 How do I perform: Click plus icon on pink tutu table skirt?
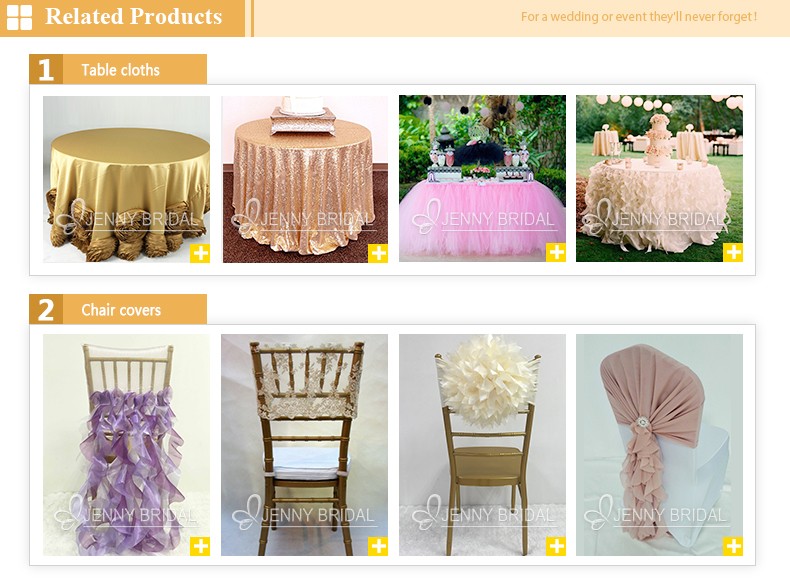556,252
